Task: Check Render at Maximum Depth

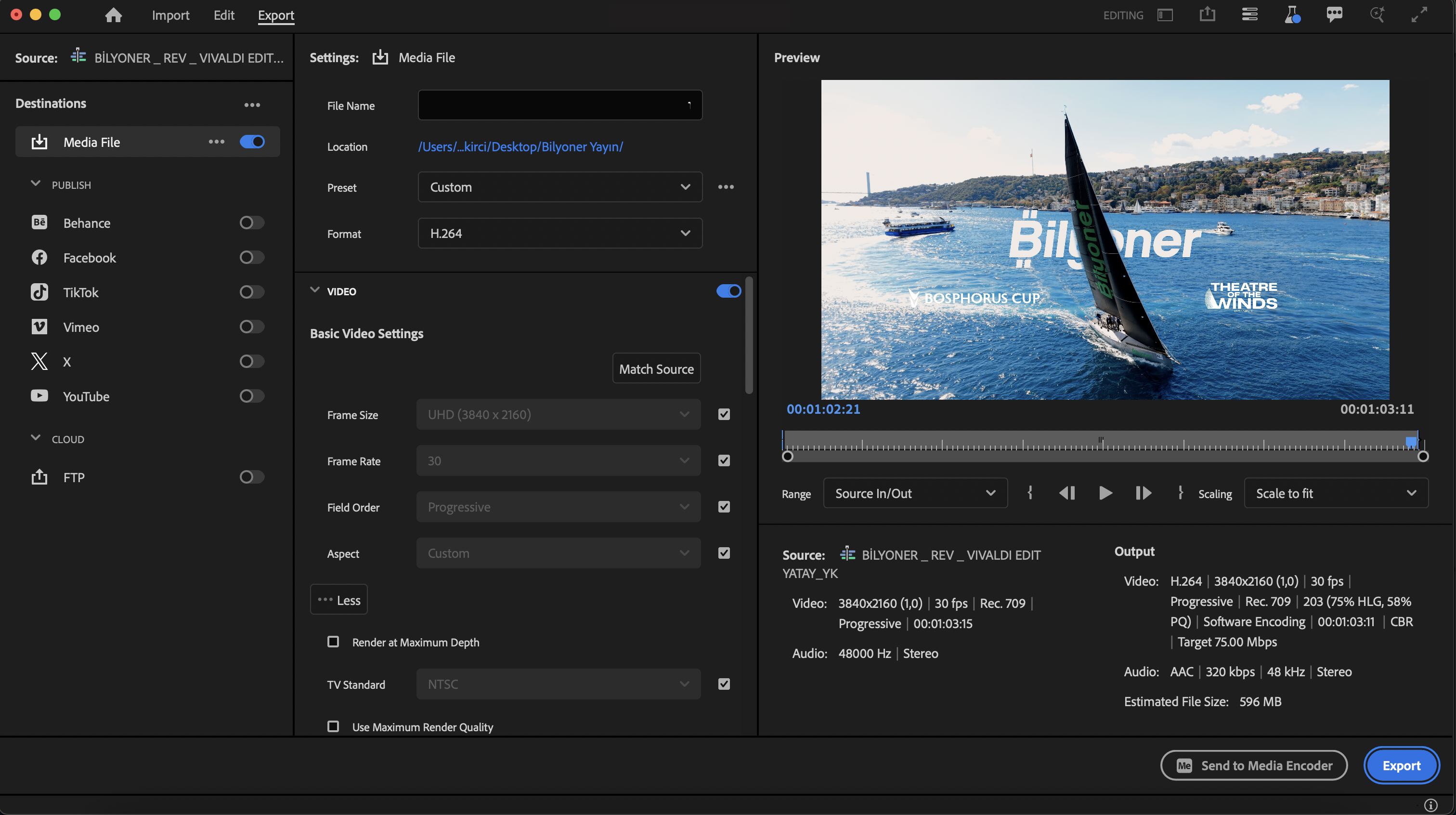Action: tap(333, 642)
